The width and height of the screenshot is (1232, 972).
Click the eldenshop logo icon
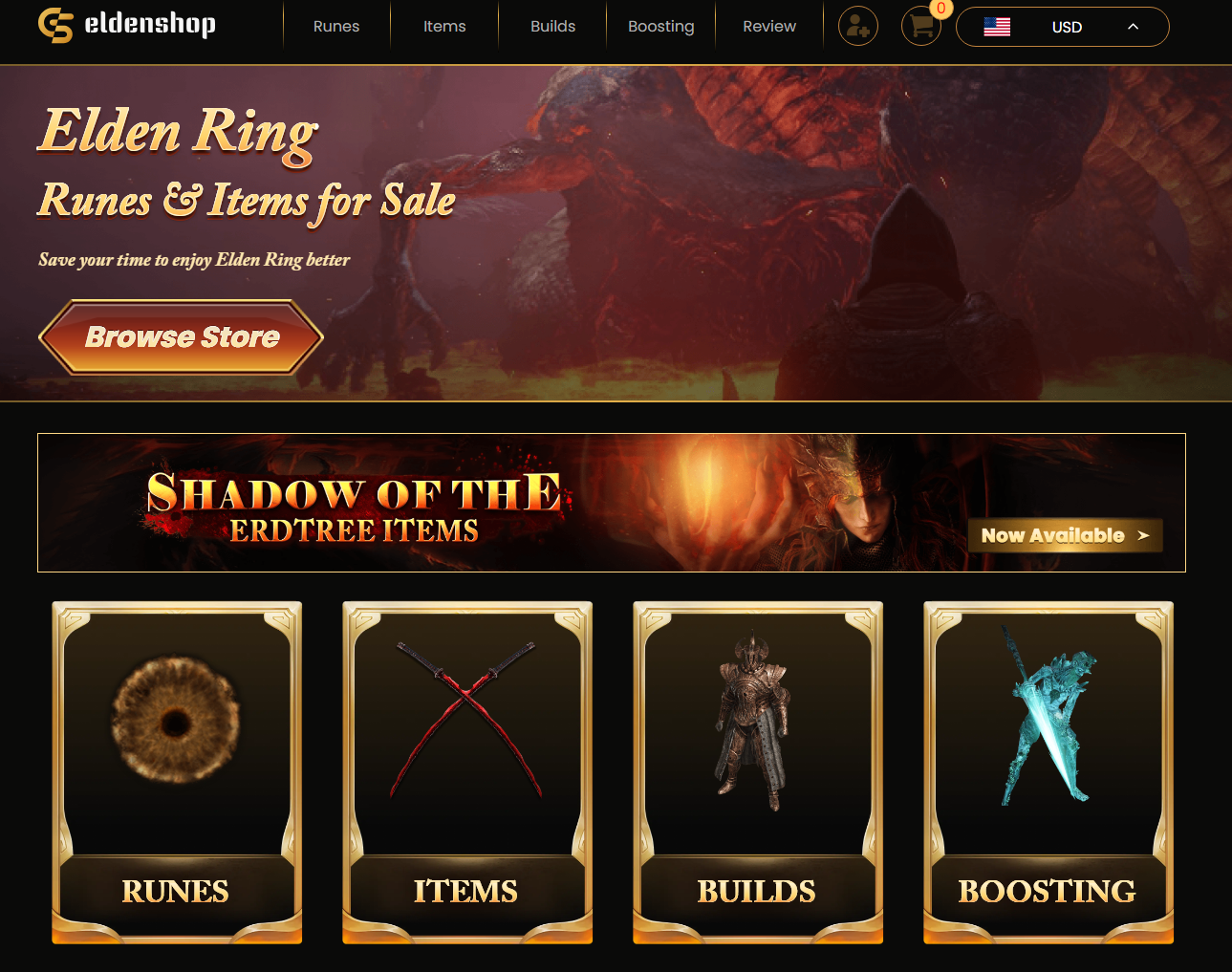pyautogui.click(x=55, y=26)
